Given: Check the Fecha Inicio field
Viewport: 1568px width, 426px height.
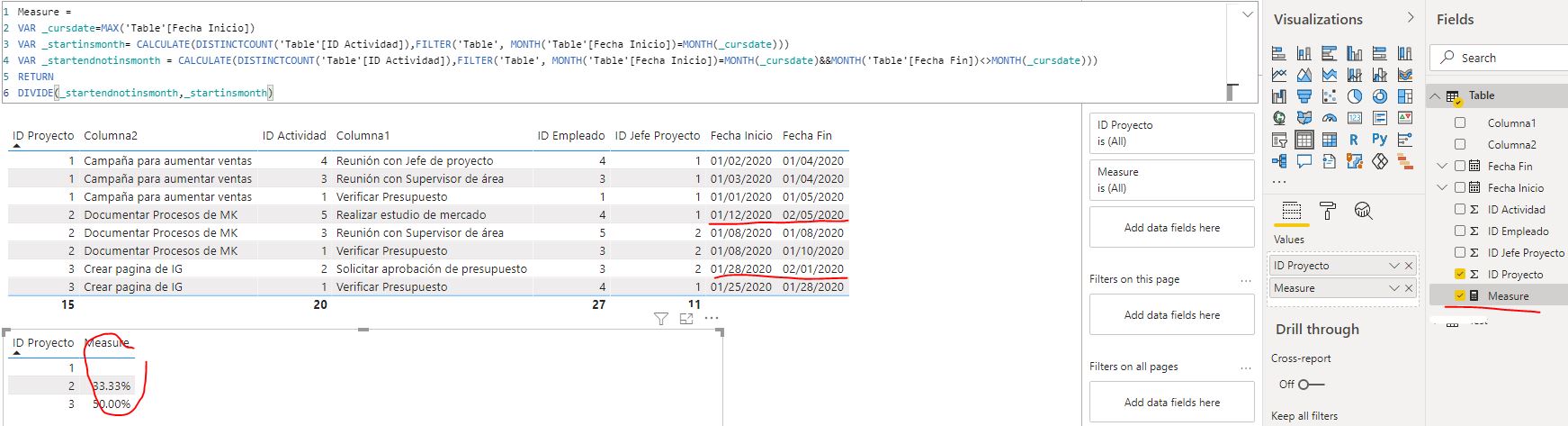Looking at the screenshot, I should coord(1460,187).
